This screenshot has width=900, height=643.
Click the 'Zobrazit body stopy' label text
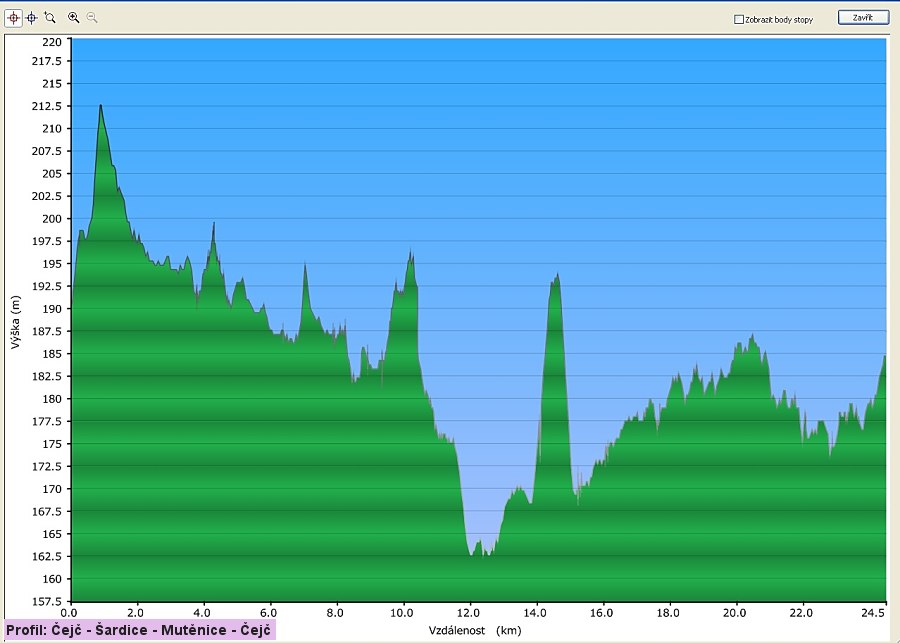tap(778, 19)
